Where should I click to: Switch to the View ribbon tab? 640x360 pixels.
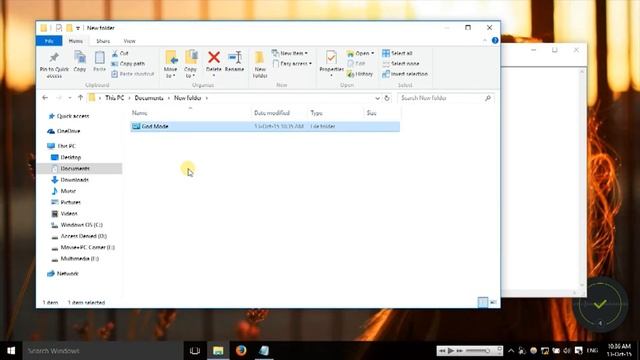point(129,41)
